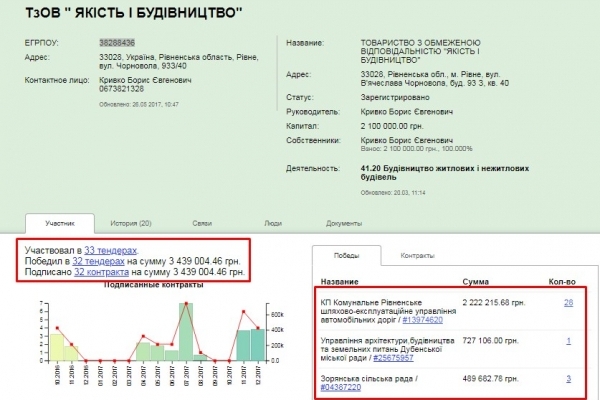Switch to the Люди tab
Viewport: 600px width, 400px height.
pos(272,222)
